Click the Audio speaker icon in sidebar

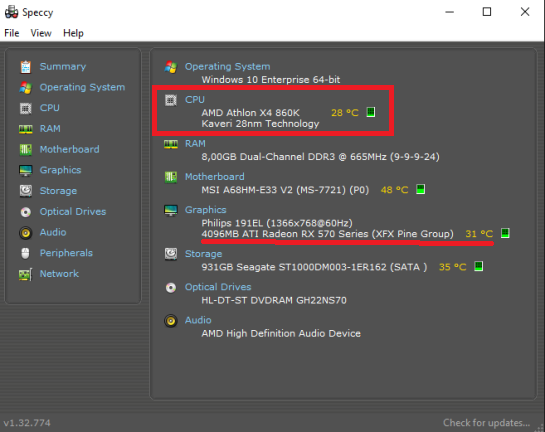click(25, 233)
